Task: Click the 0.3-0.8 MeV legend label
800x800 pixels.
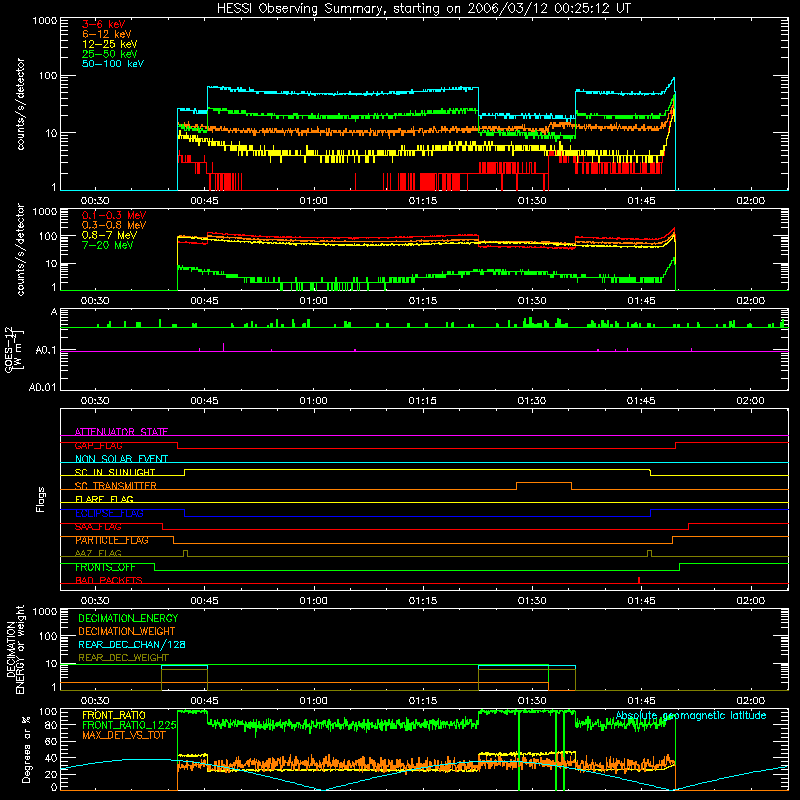Action: [114, 225]
